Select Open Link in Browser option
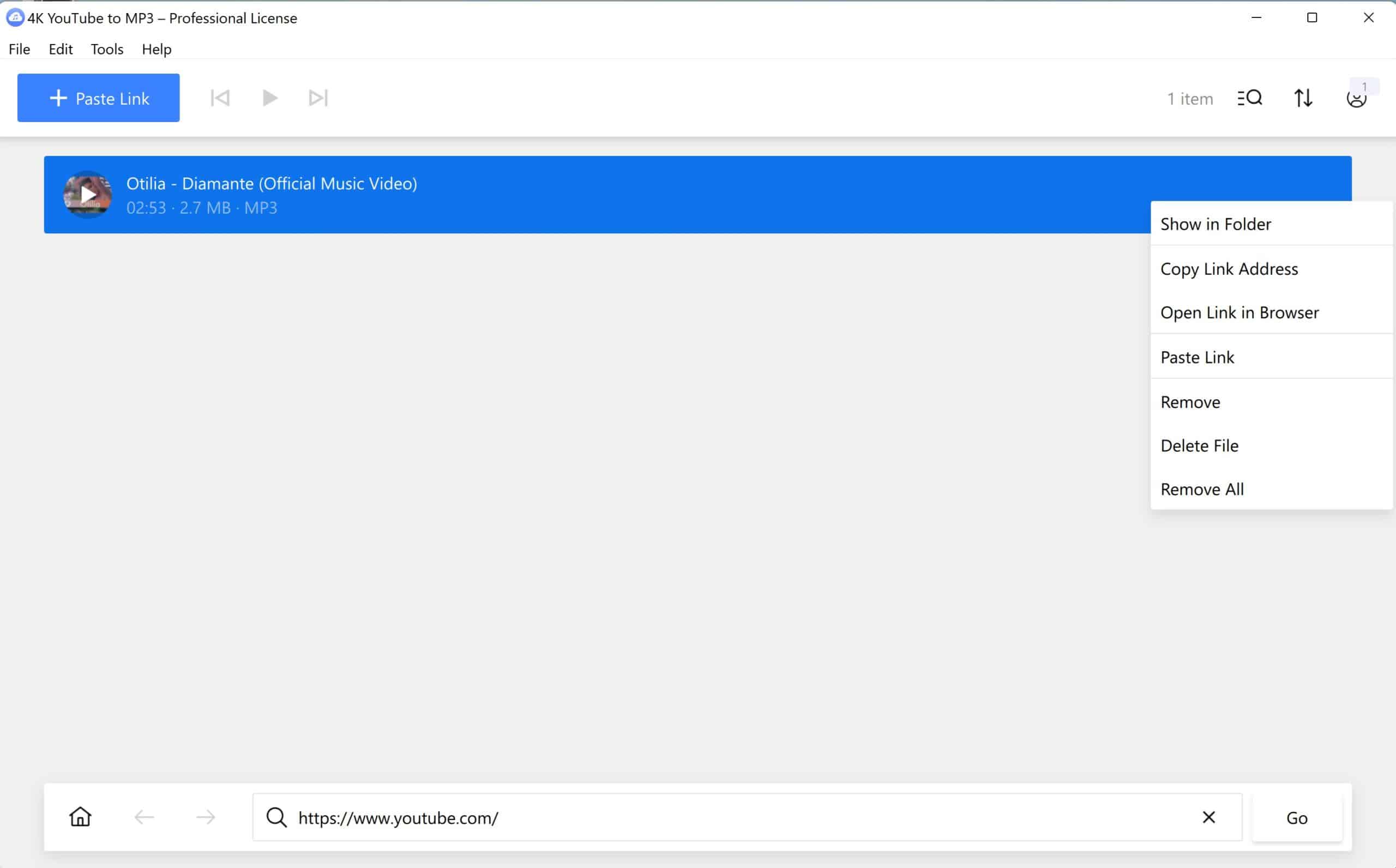The image size is (1396, 868). pyautogui.click(x=1239, y=312)
